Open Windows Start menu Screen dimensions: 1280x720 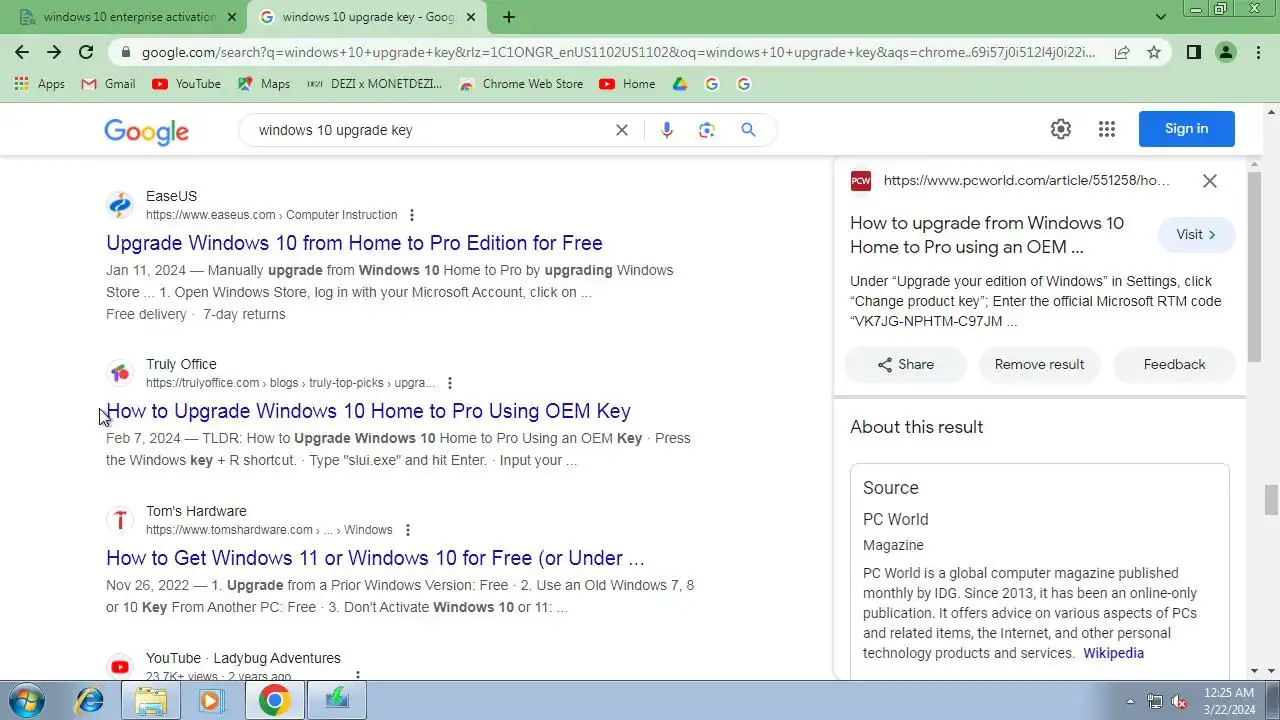pos(27,700)
